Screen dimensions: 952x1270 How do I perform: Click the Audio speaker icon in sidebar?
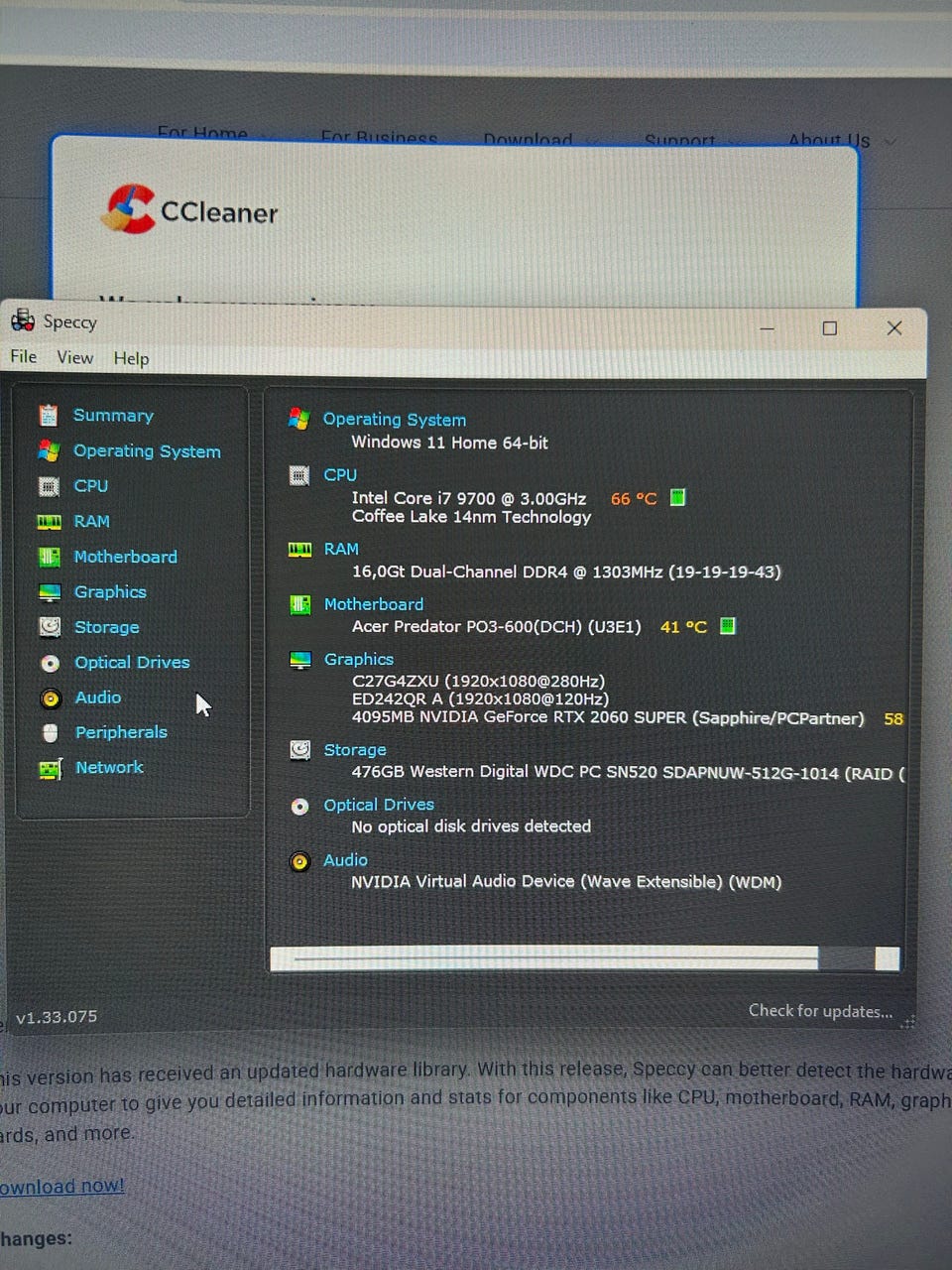[51, 698]
